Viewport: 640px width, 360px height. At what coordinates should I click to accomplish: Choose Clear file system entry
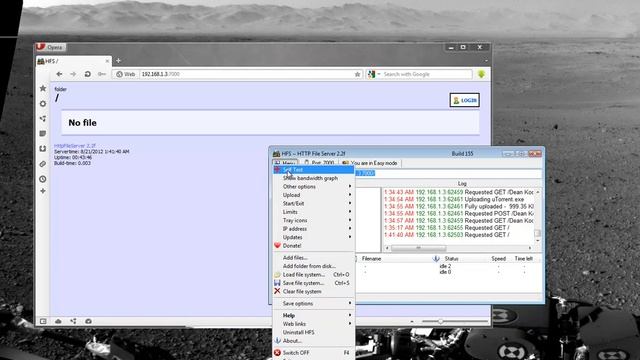(x=313, y=291)
